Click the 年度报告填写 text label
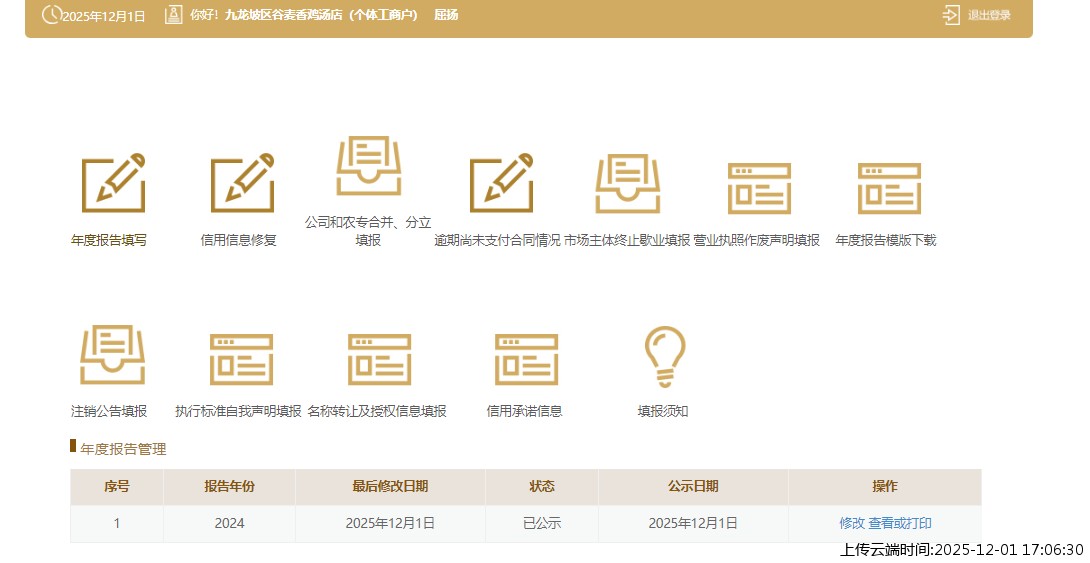The image size is (1090, 563). (109, 241)
